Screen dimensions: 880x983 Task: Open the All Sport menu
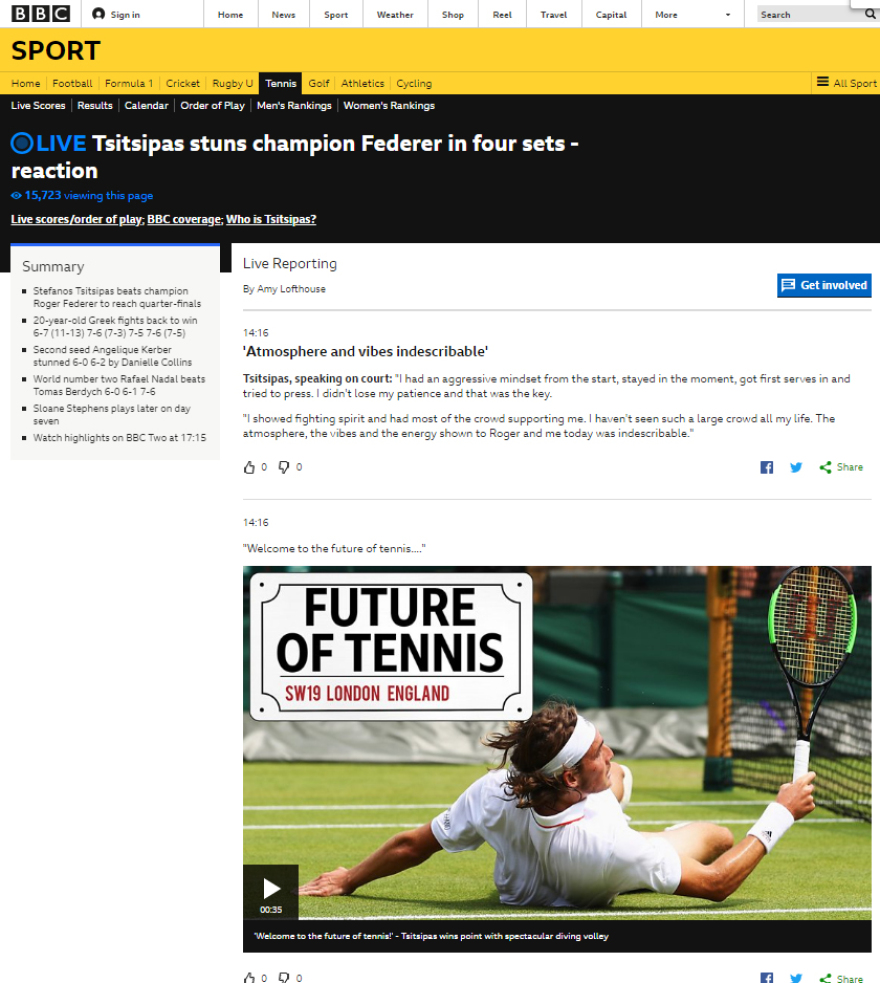846,83
